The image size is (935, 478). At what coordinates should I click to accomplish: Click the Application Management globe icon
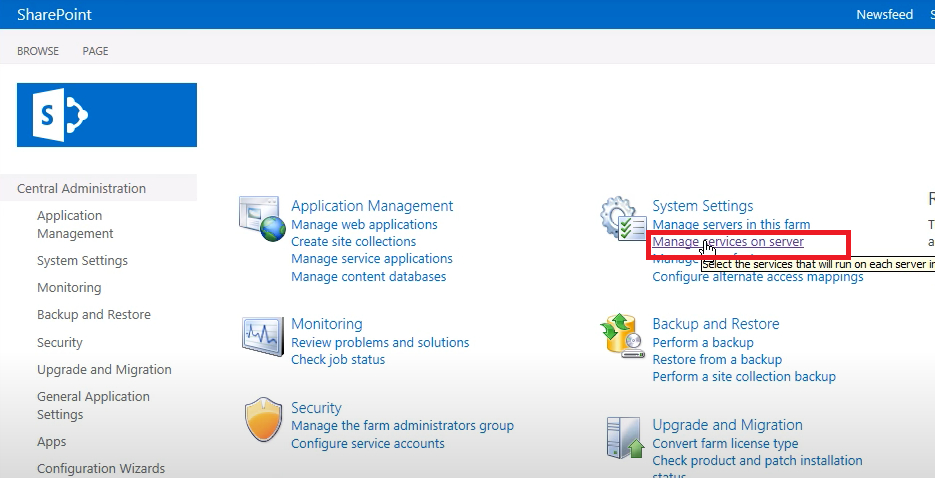click(x=262, y=219)
